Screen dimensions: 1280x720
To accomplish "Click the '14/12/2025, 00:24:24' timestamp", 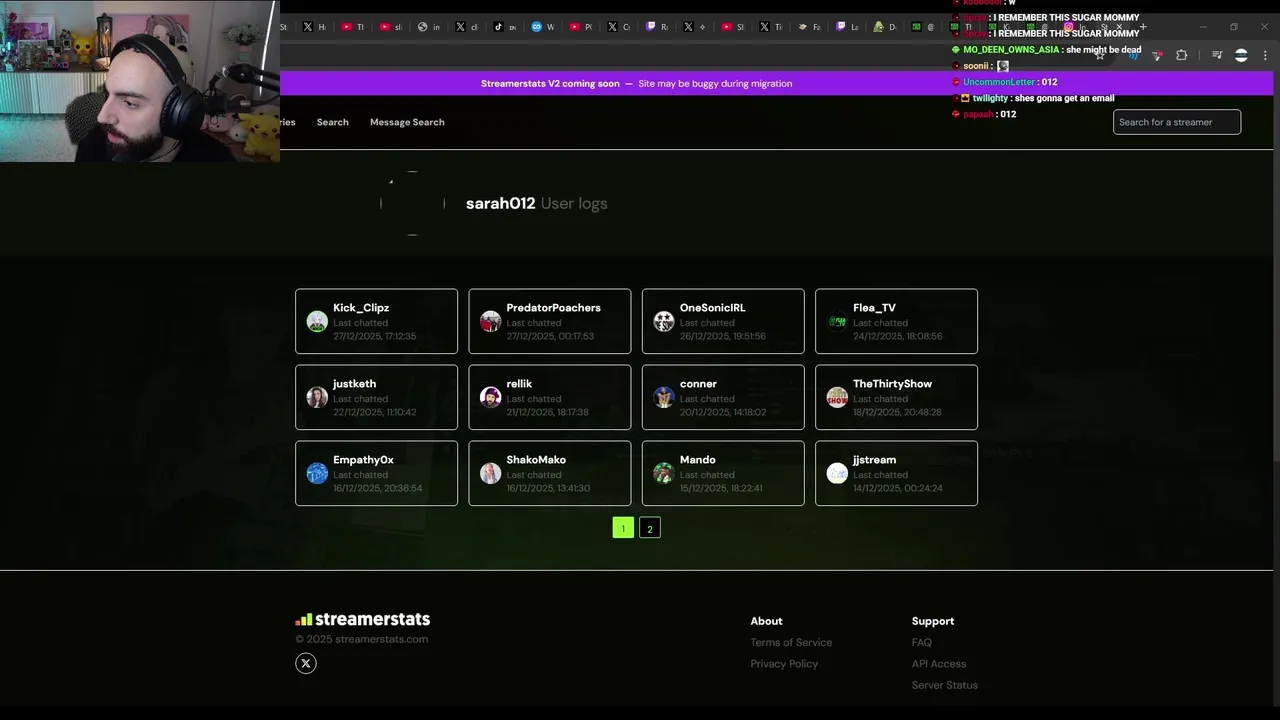I will click(897, 488).
